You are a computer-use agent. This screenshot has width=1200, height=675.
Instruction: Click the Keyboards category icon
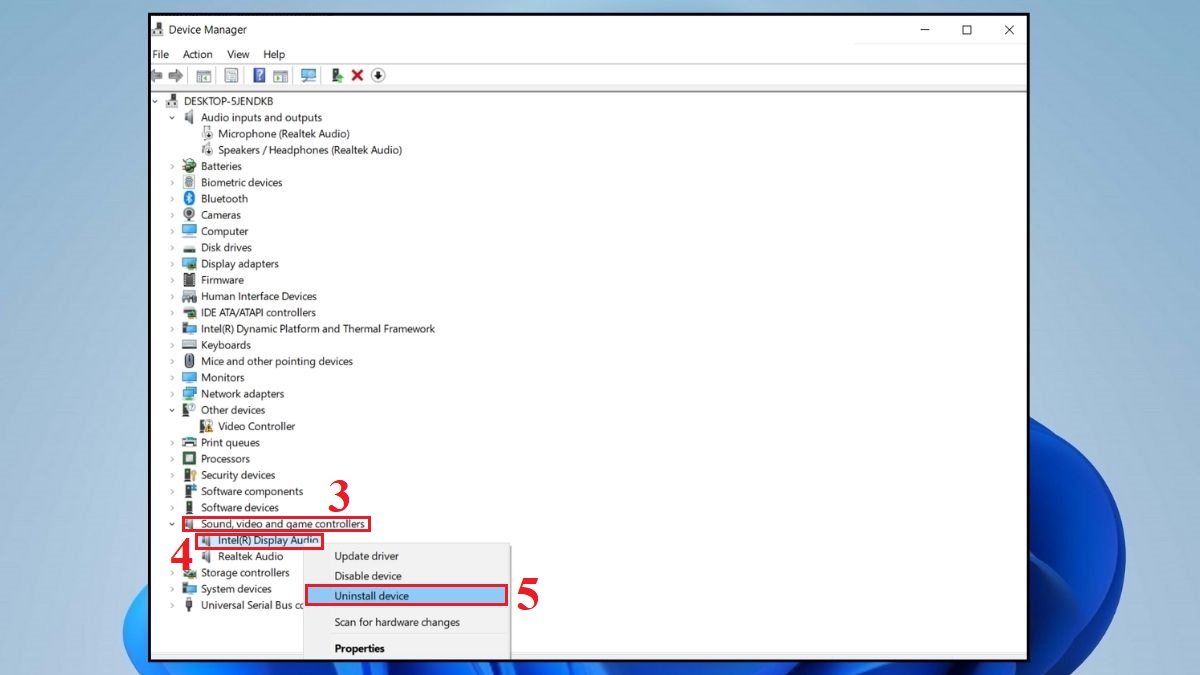[189, 345]
